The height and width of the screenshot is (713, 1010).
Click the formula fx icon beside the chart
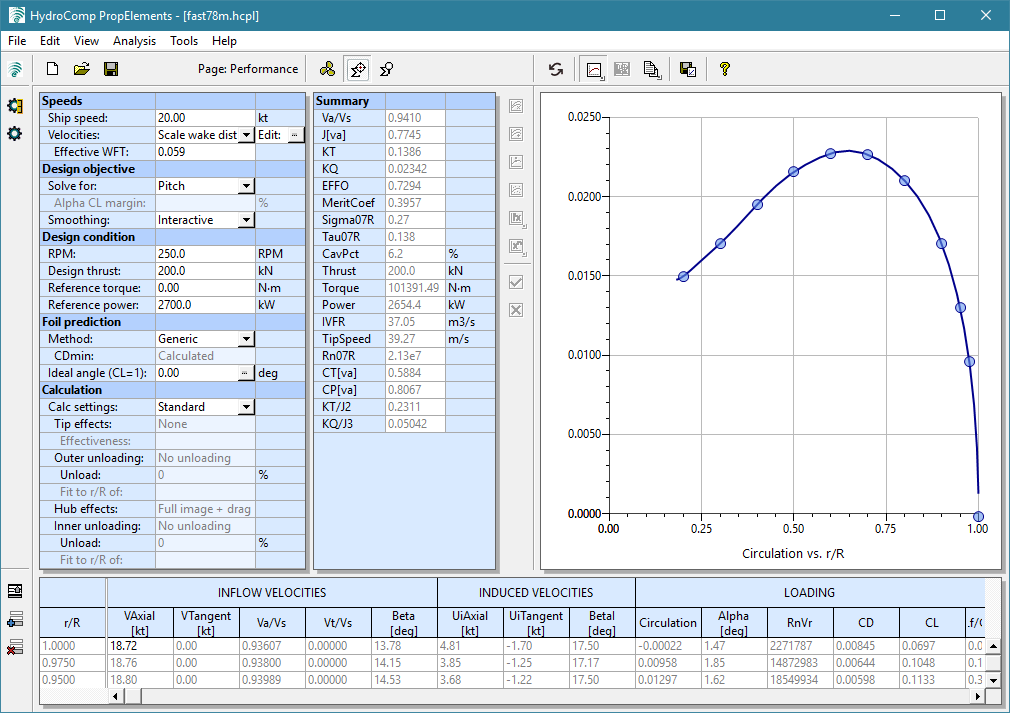click(515, 218)
